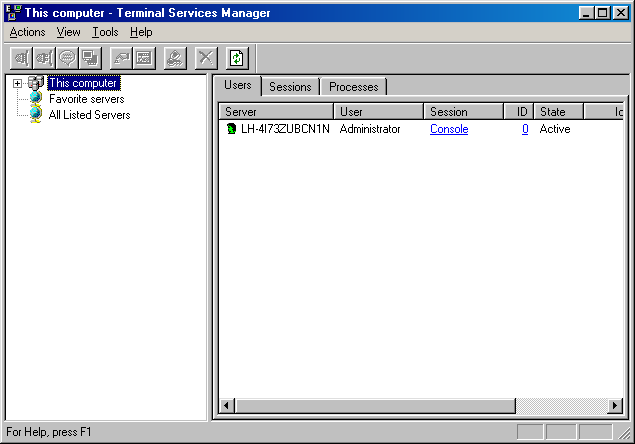Click the horizontal scrollbar thumb
Viewport: 635px width, 444px height.
pyautogui.click(x=375, y=405)
